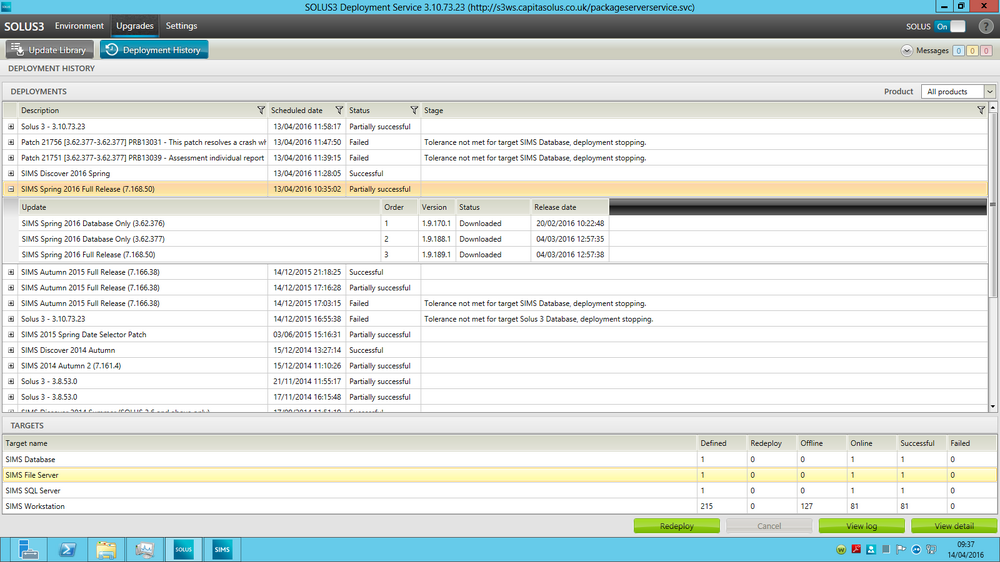Open the Update Library view

[49, 50]
